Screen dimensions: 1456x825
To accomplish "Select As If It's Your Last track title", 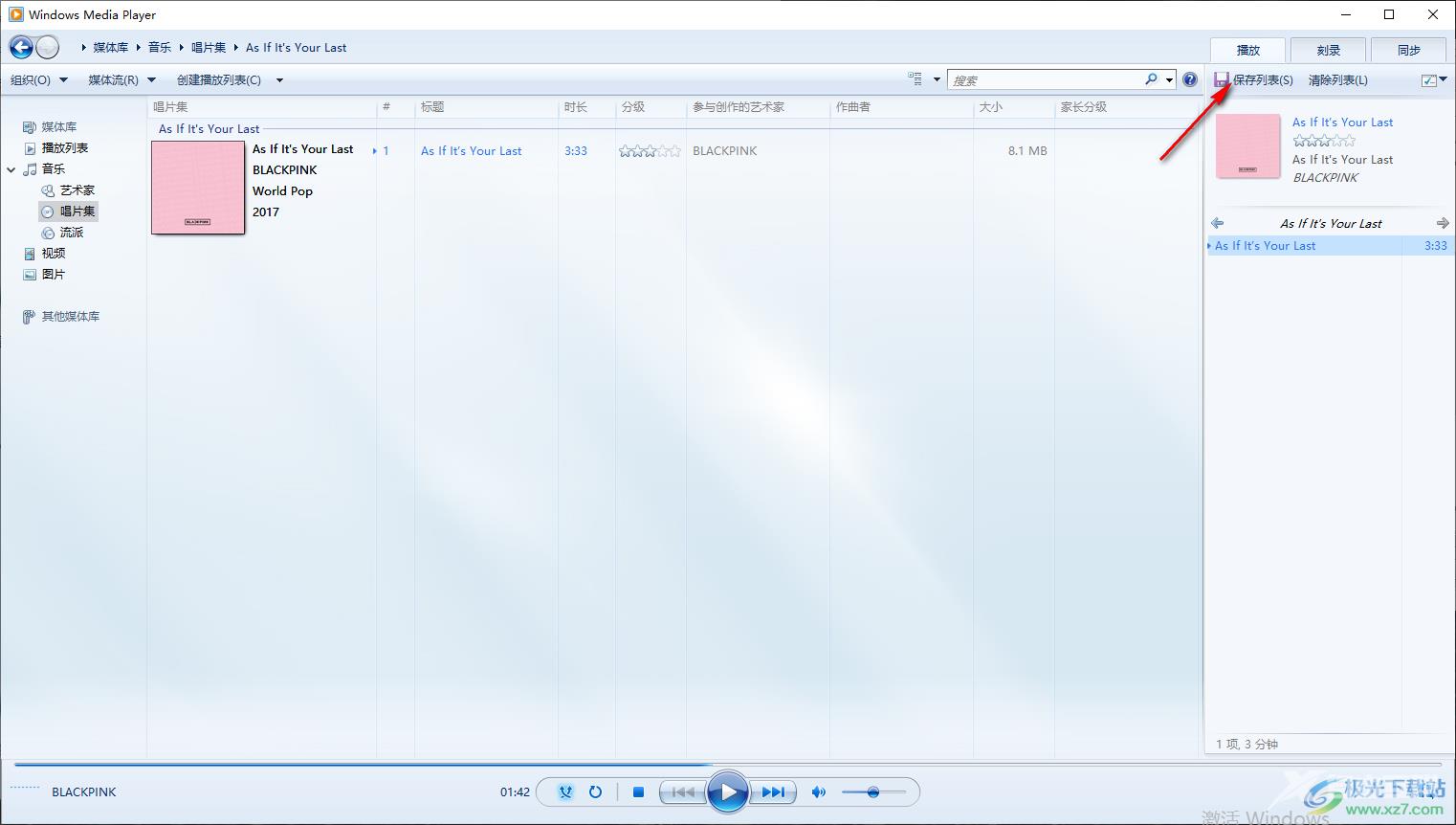I will [472, 150].
